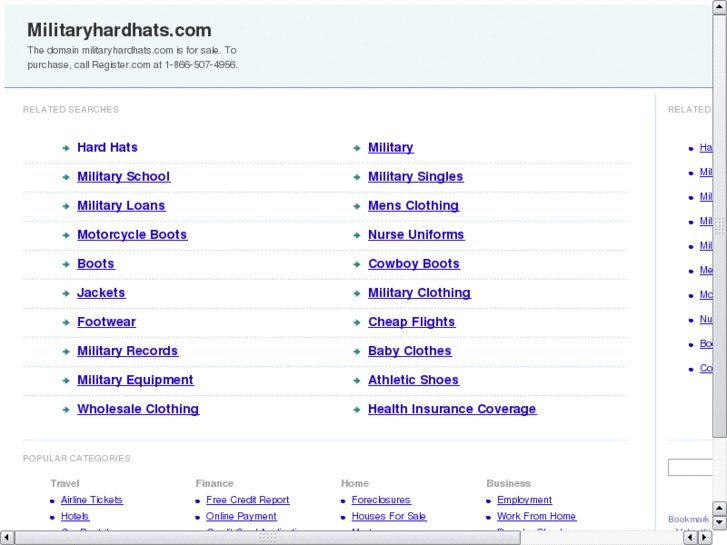
Task: Visit the Motorcycle Boots search link
Action: (132, 235)
